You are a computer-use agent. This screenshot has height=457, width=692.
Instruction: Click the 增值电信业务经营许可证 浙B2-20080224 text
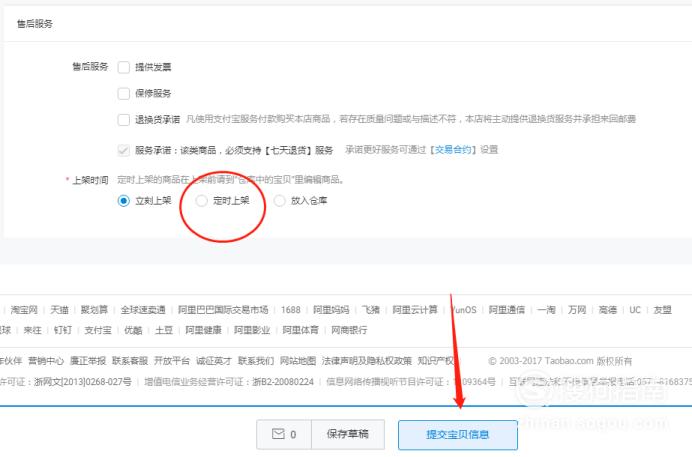pos(229,382)
